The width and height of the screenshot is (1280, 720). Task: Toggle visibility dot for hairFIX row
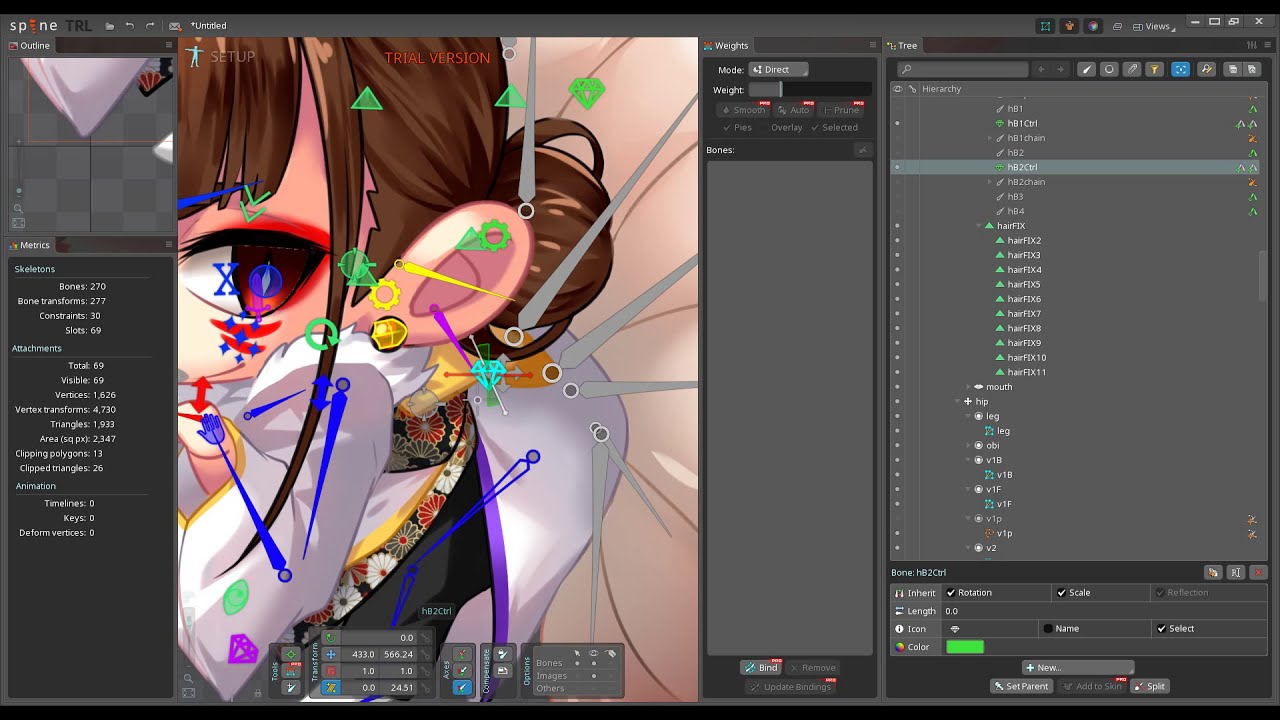click(x=897, y=226)
